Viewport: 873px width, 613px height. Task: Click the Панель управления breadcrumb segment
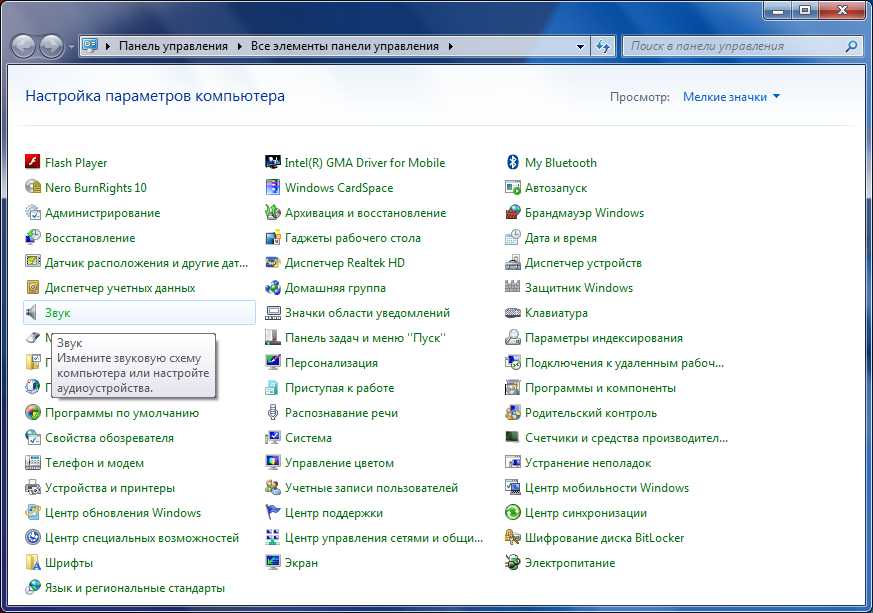tap(173, 46)
